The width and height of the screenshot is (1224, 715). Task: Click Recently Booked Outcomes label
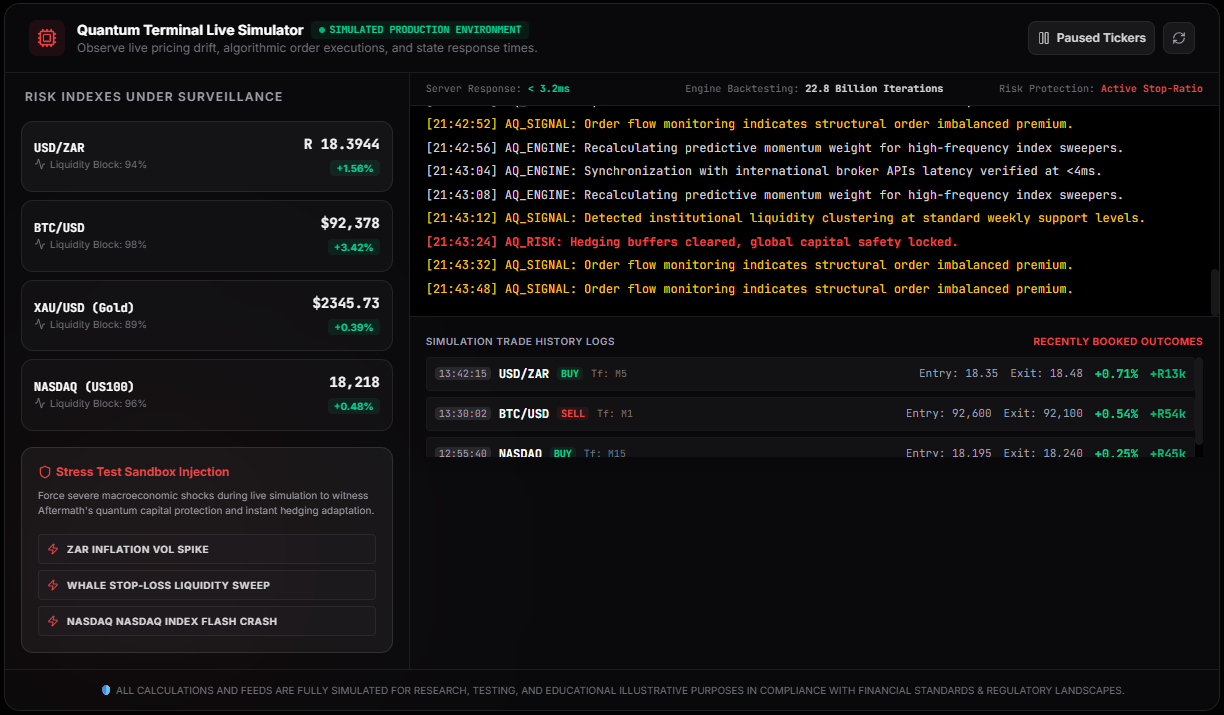(x=1118, y=342)
